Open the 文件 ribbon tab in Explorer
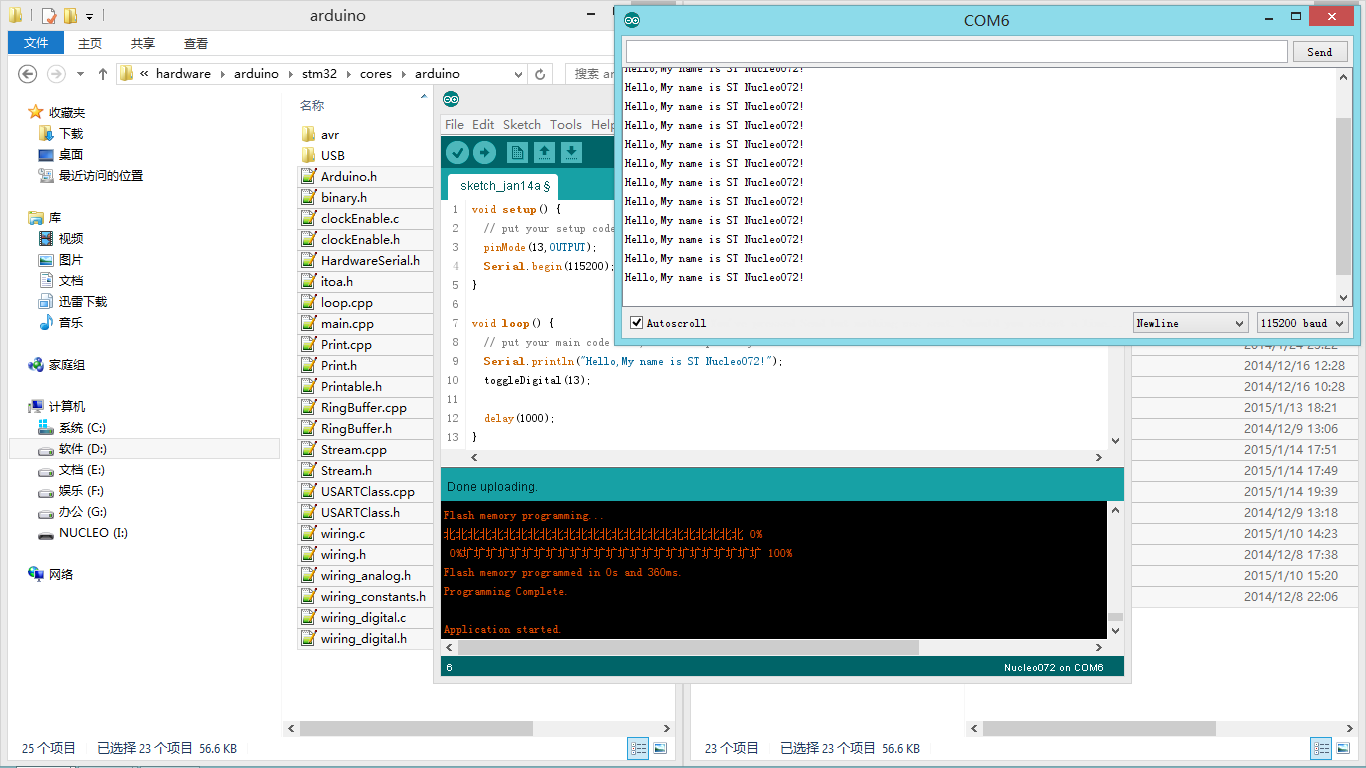This screenshot has height=768, width=1366. [x=36, y=43]
